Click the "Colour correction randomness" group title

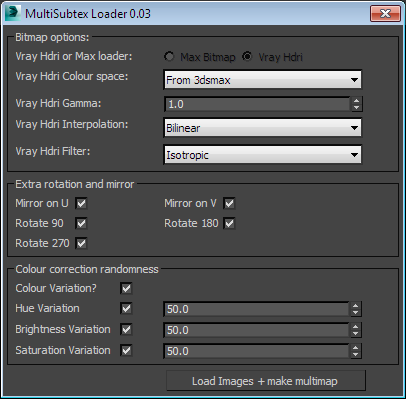pos(87,269)
